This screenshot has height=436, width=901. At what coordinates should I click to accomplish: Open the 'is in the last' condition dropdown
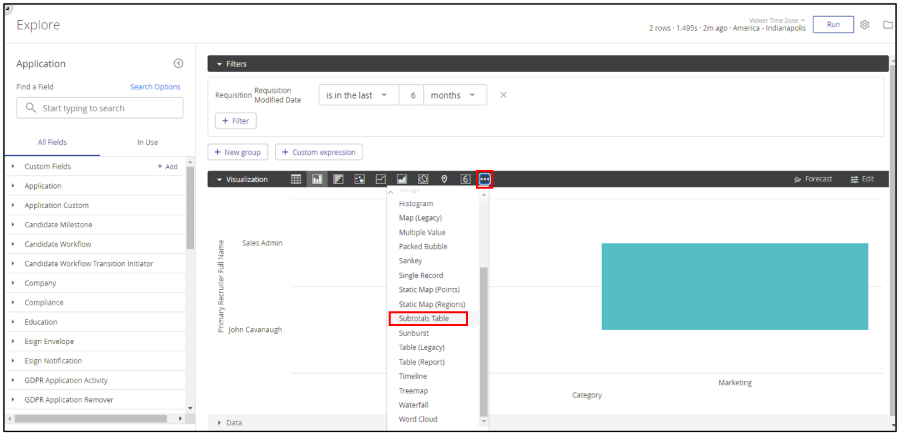359,95
